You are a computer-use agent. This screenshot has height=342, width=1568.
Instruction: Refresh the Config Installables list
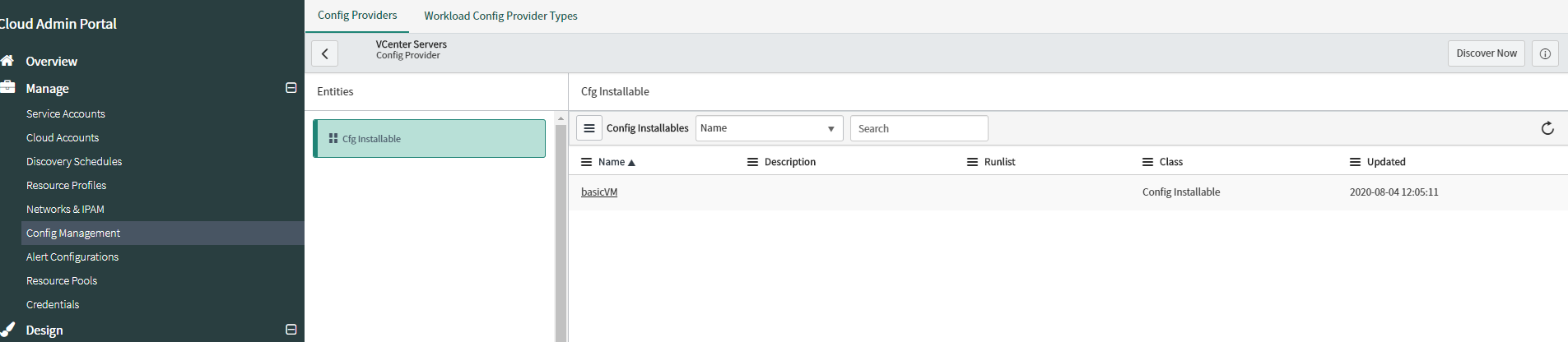pos(1547,128)
